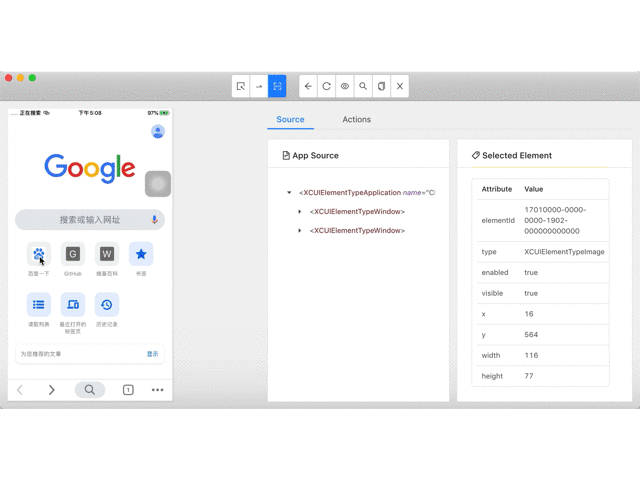Copy XML source to clipboard
640x480 pixels.
tap(381, 86)
